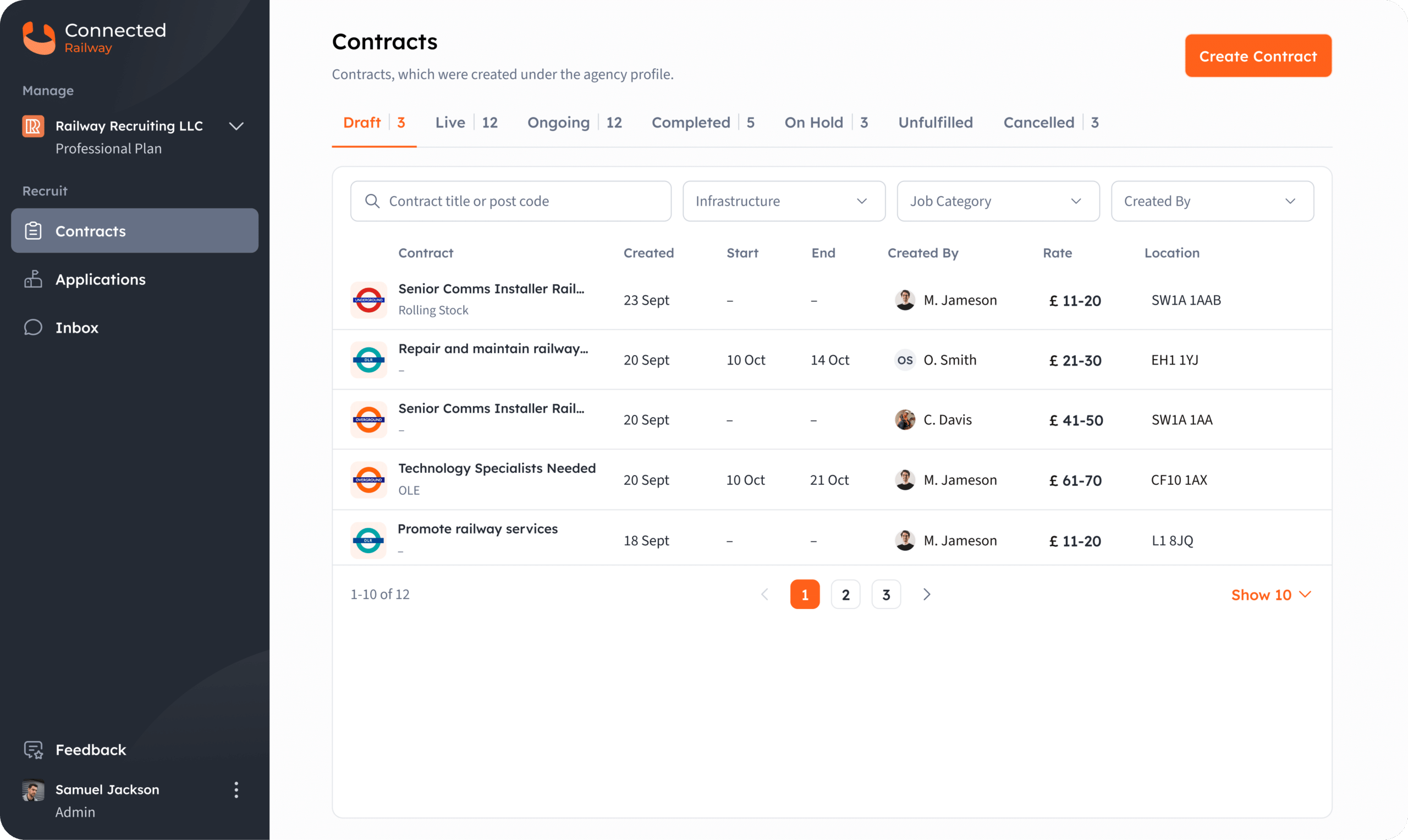Open the Created By filter dropdown
The height and width of the screenshot is (840, 1408).
[x=1212, y=201]
